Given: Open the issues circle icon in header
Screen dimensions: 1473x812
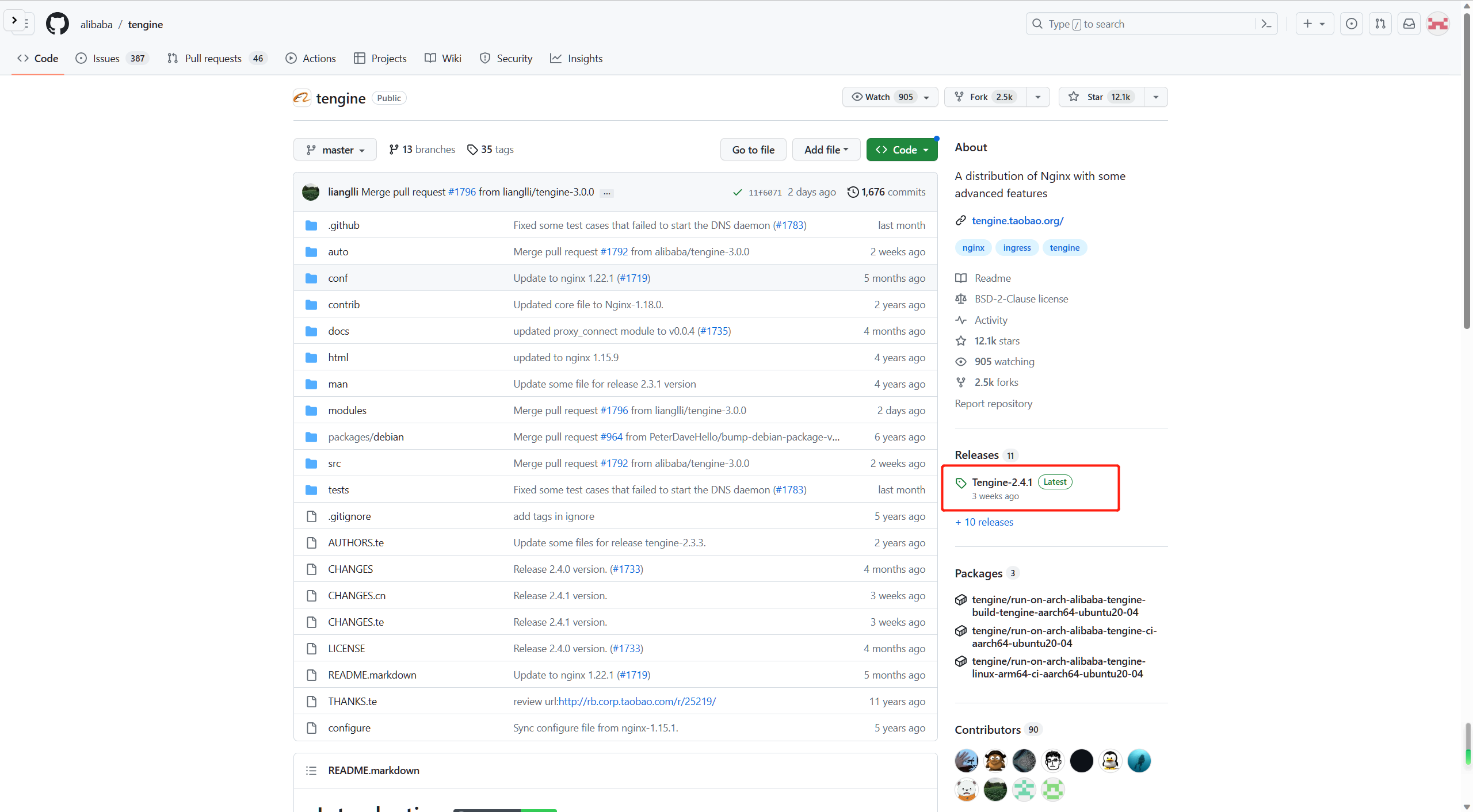Looking at the screenshot, I should click(x=1352, y=24).
